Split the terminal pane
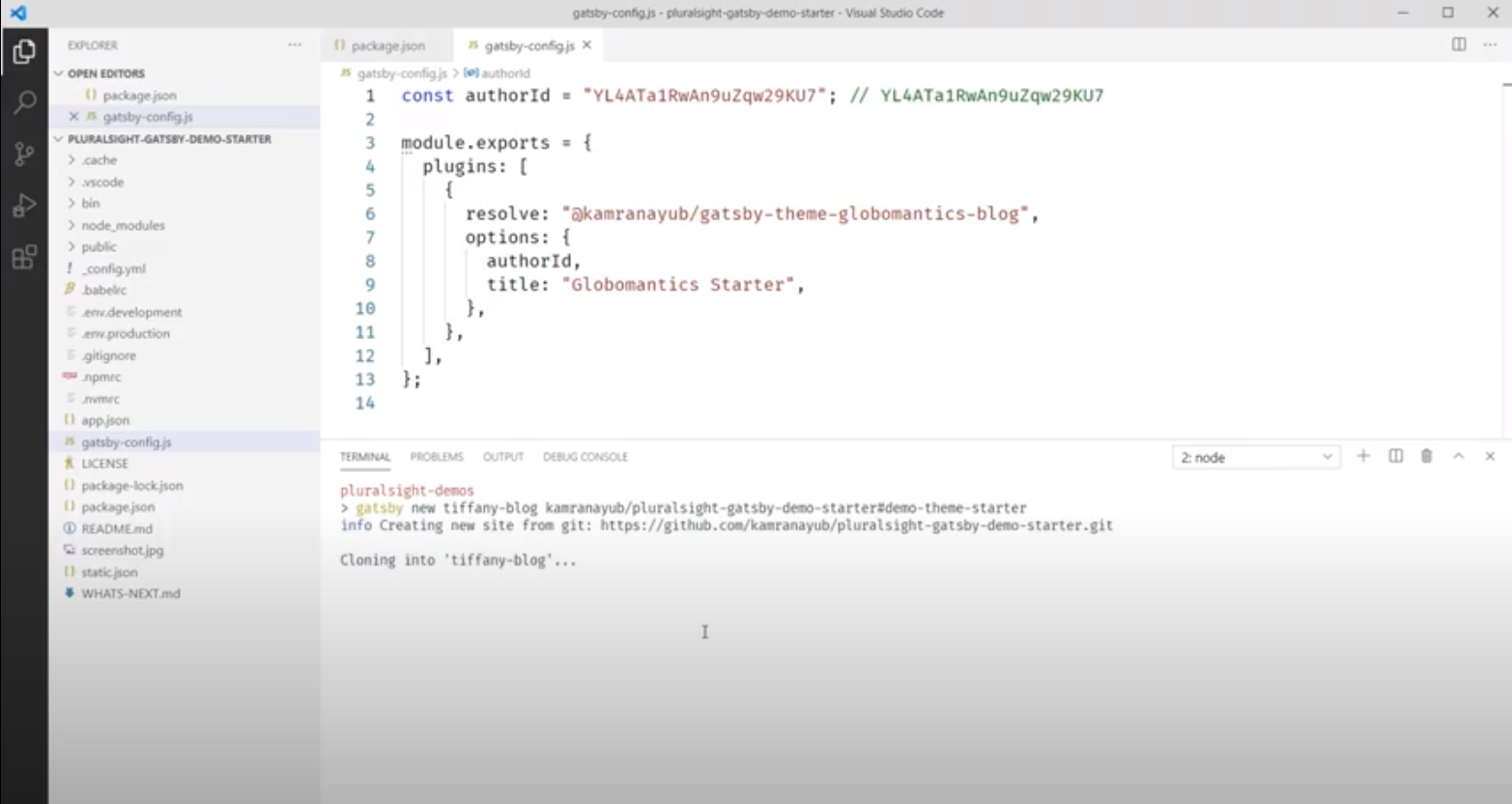1512x804 pixels. click(1395, 456)
